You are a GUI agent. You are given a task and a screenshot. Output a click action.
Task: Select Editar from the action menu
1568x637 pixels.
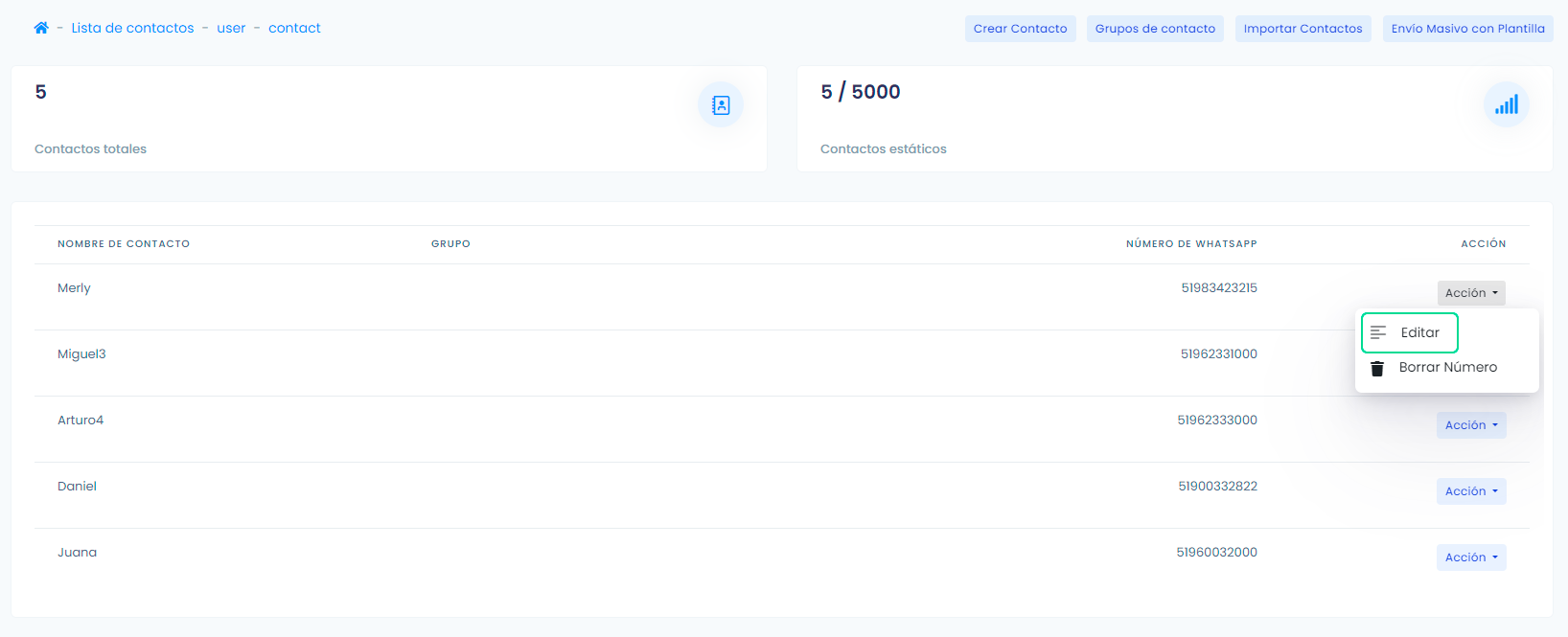pos(1419,332)
